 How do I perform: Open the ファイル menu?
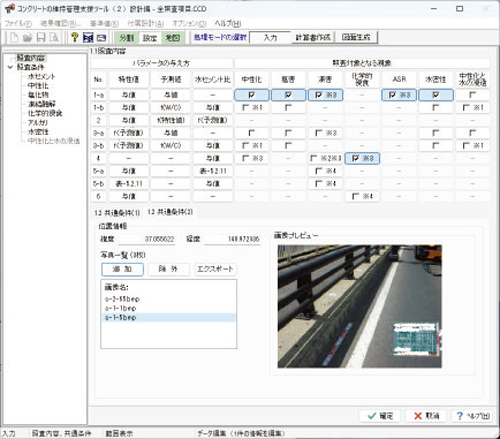pyautogui.click(x=18, y=23)
